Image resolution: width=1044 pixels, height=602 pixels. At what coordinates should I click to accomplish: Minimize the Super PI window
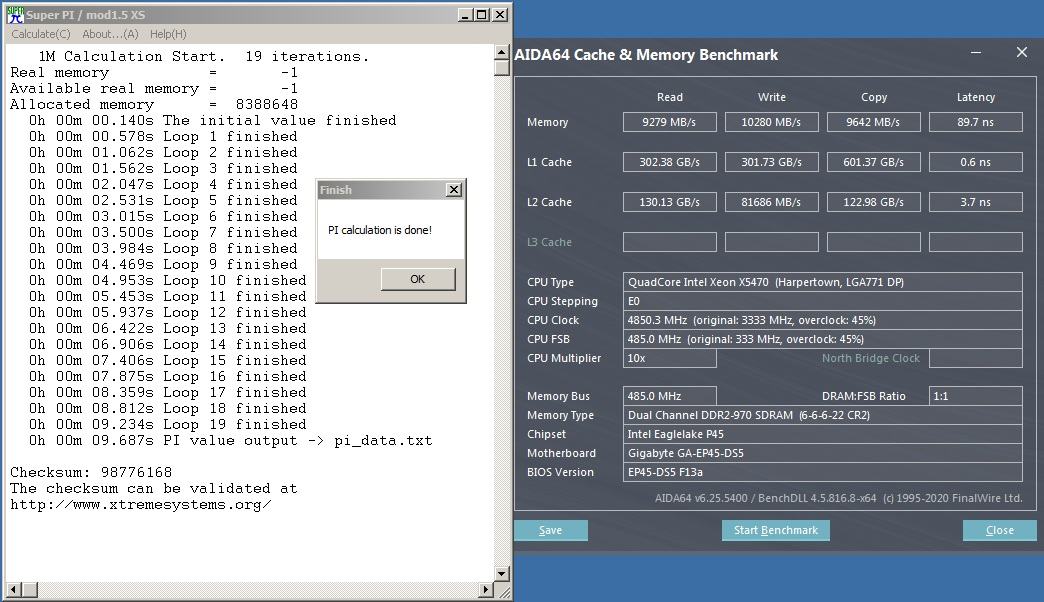click(x=465, y=15)
